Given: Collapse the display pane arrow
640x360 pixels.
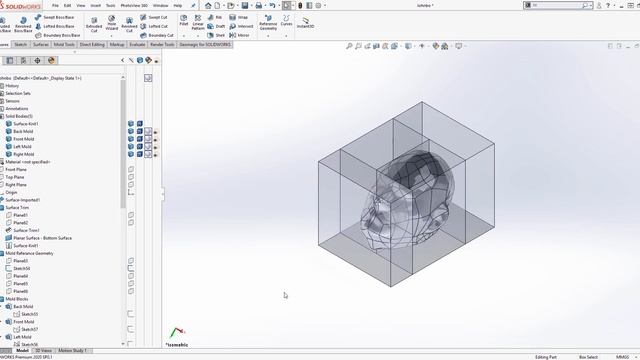Looking at the screenshot, I should point(123,60).
